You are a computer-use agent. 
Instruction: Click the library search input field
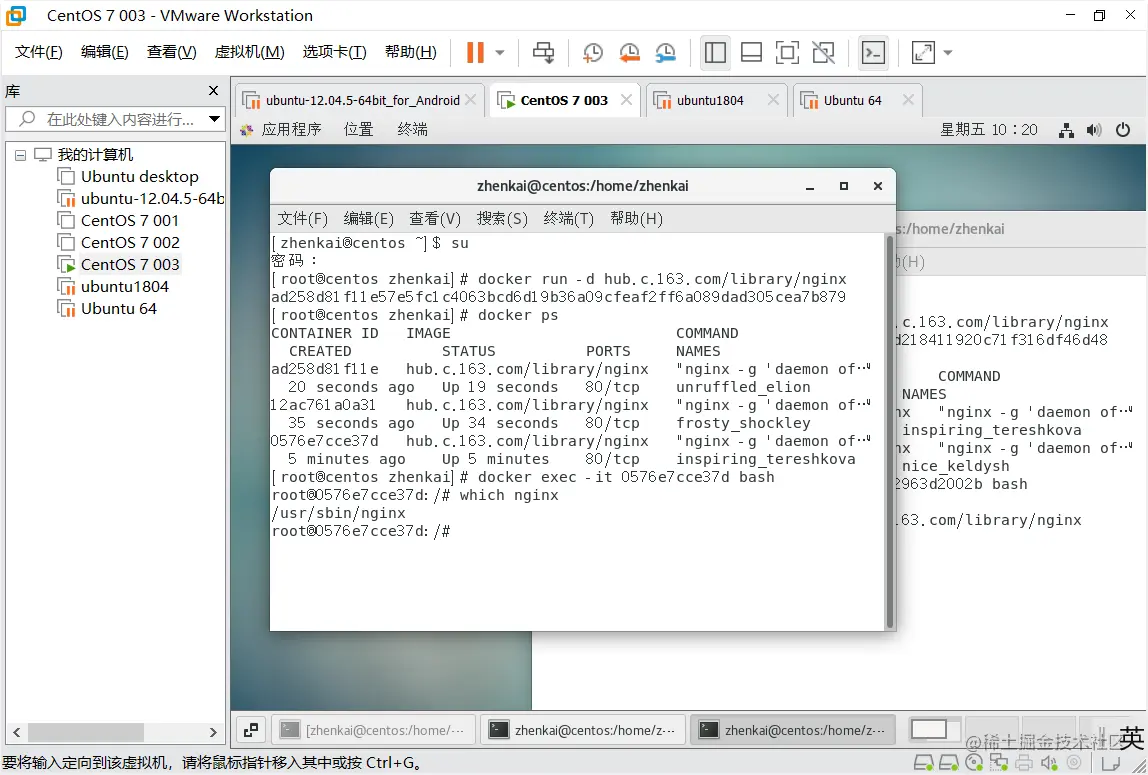pos(106,119)
